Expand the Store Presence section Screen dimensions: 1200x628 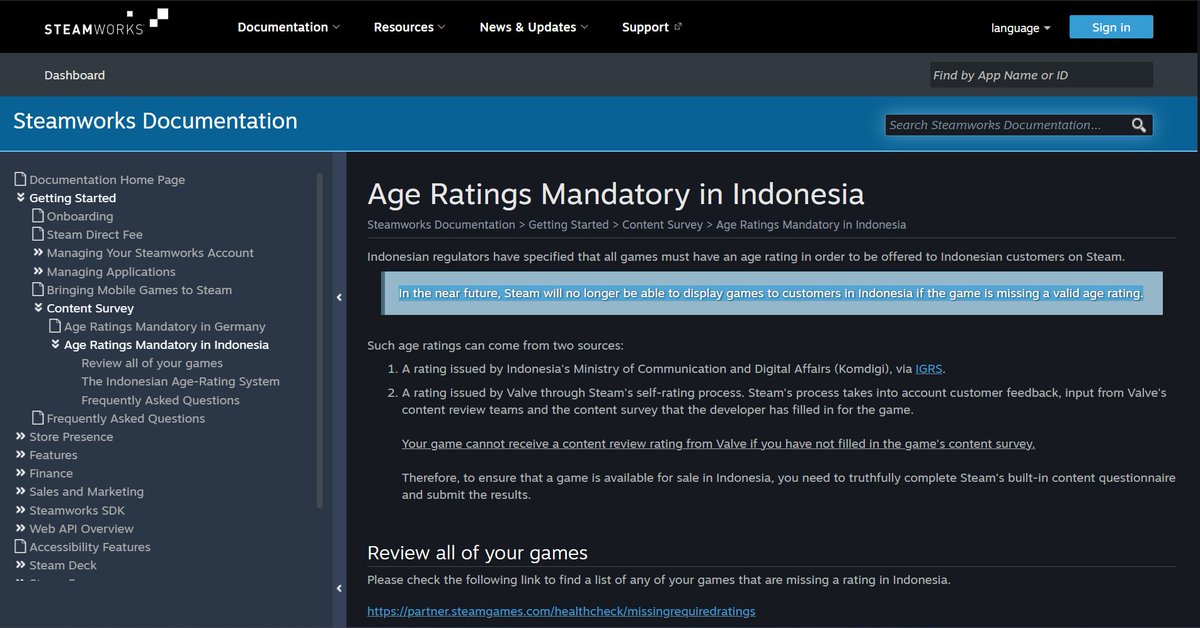click(x=20, y=437)
